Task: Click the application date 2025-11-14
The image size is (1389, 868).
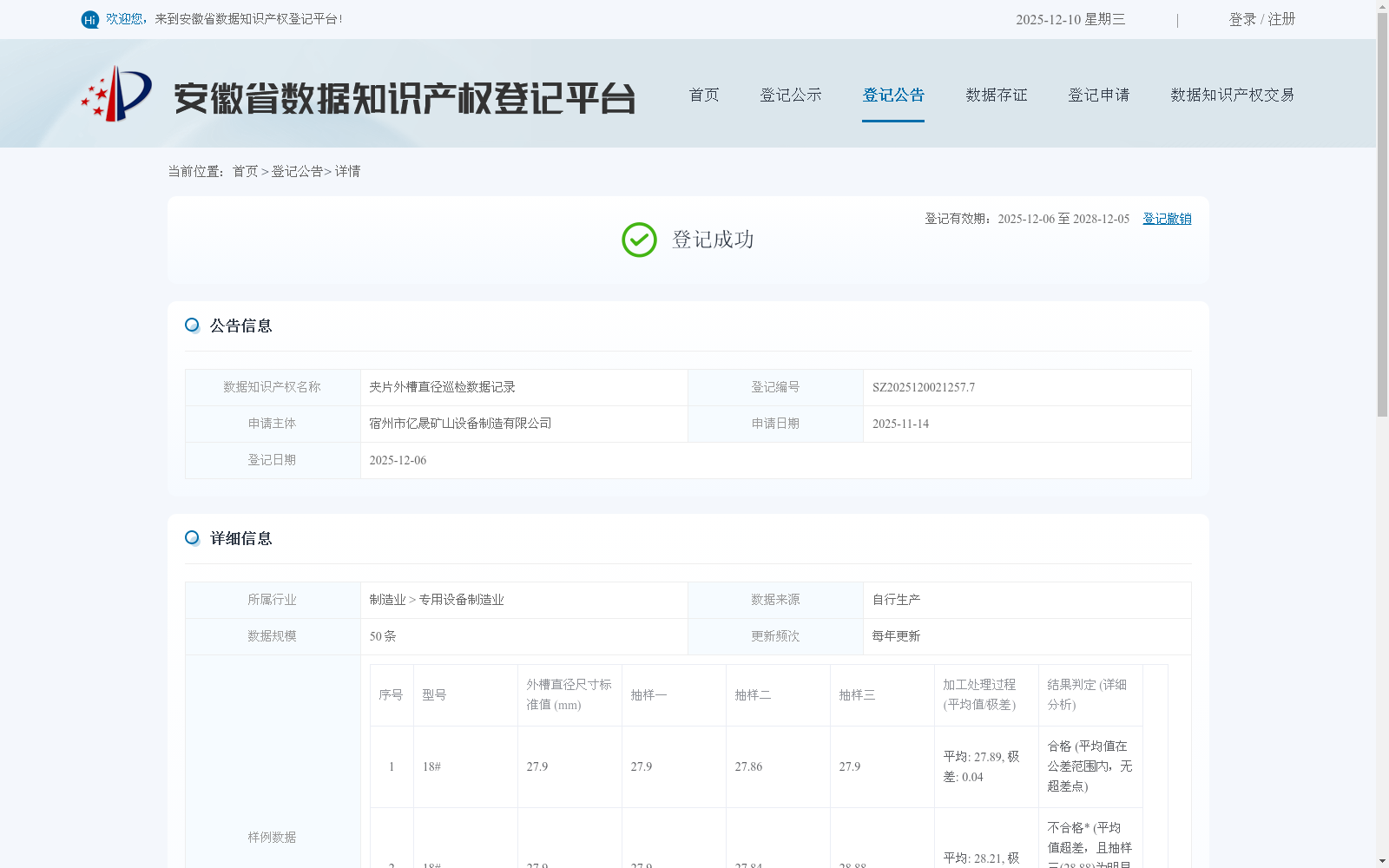Action: (x=900, y=424)
